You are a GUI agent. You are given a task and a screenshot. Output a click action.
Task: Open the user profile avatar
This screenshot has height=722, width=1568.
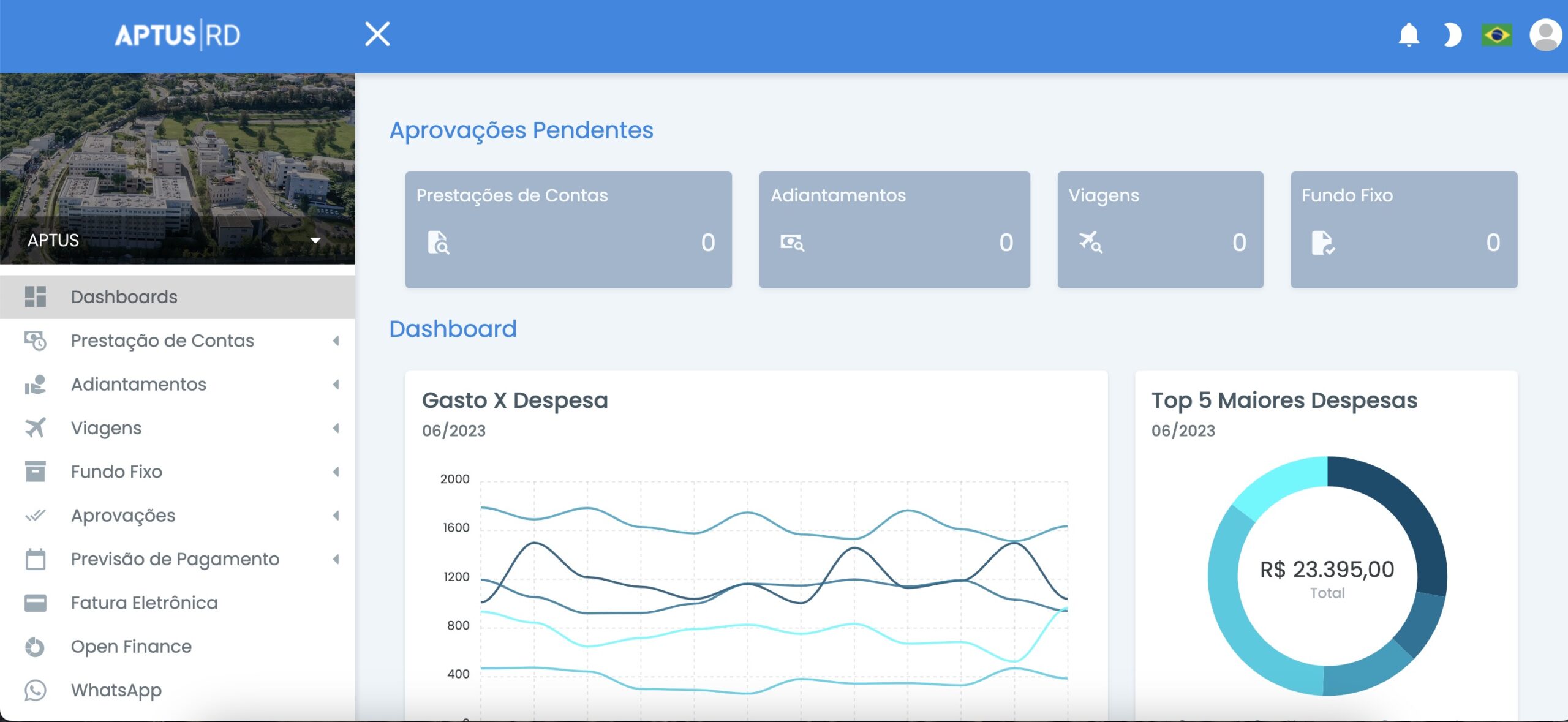1545,35
